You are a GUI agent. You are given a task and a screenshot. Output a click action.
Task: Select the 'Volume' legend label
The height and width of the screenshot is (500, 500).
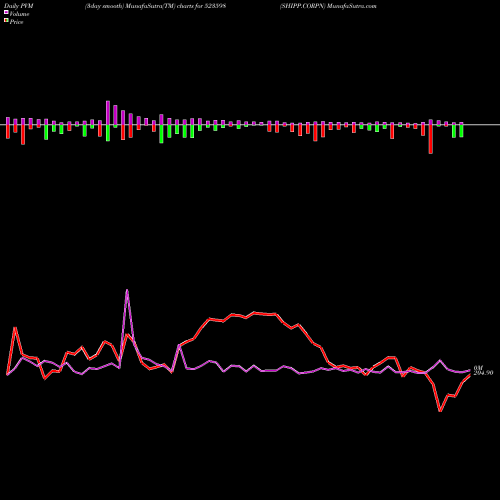(x=19, y=14)
